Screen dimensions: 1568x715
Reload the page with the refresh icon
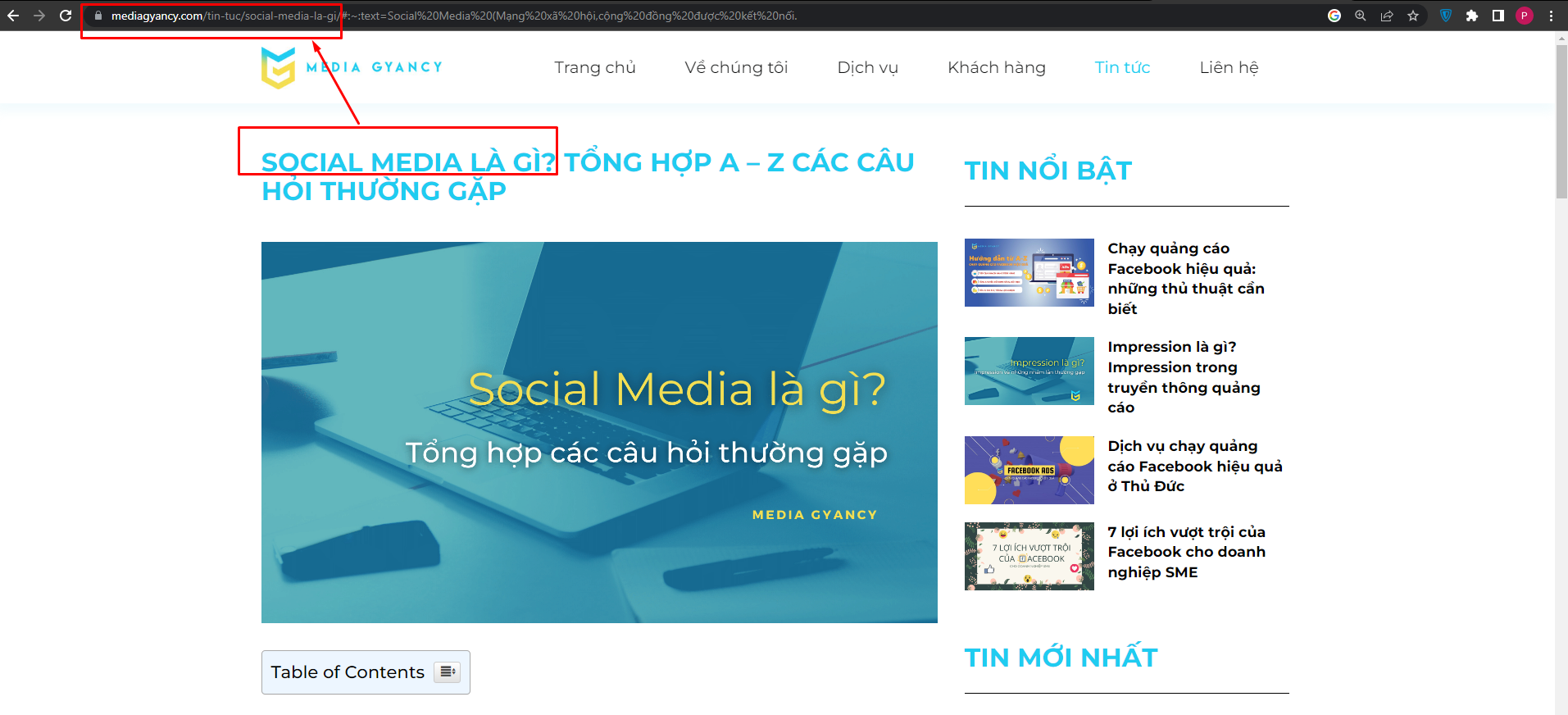(66, 16)
